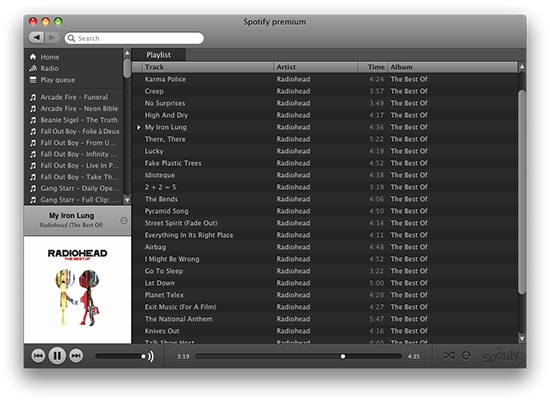550x401 pixels.
Task: Select the Go To Sleep track
Action: point(325,271)
